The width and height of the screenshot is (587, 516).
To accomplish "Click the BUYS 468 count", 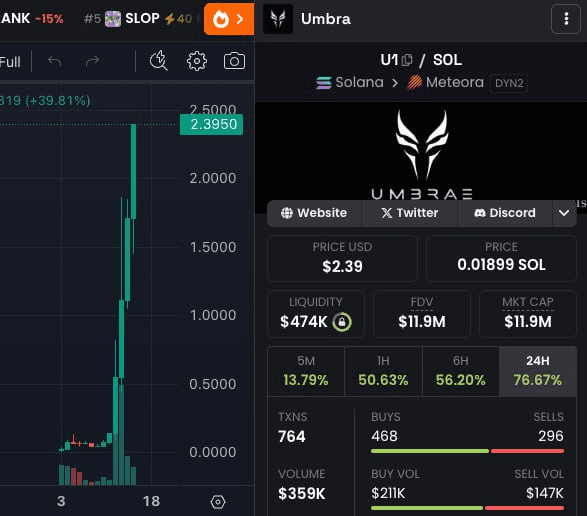I will 384,436.
